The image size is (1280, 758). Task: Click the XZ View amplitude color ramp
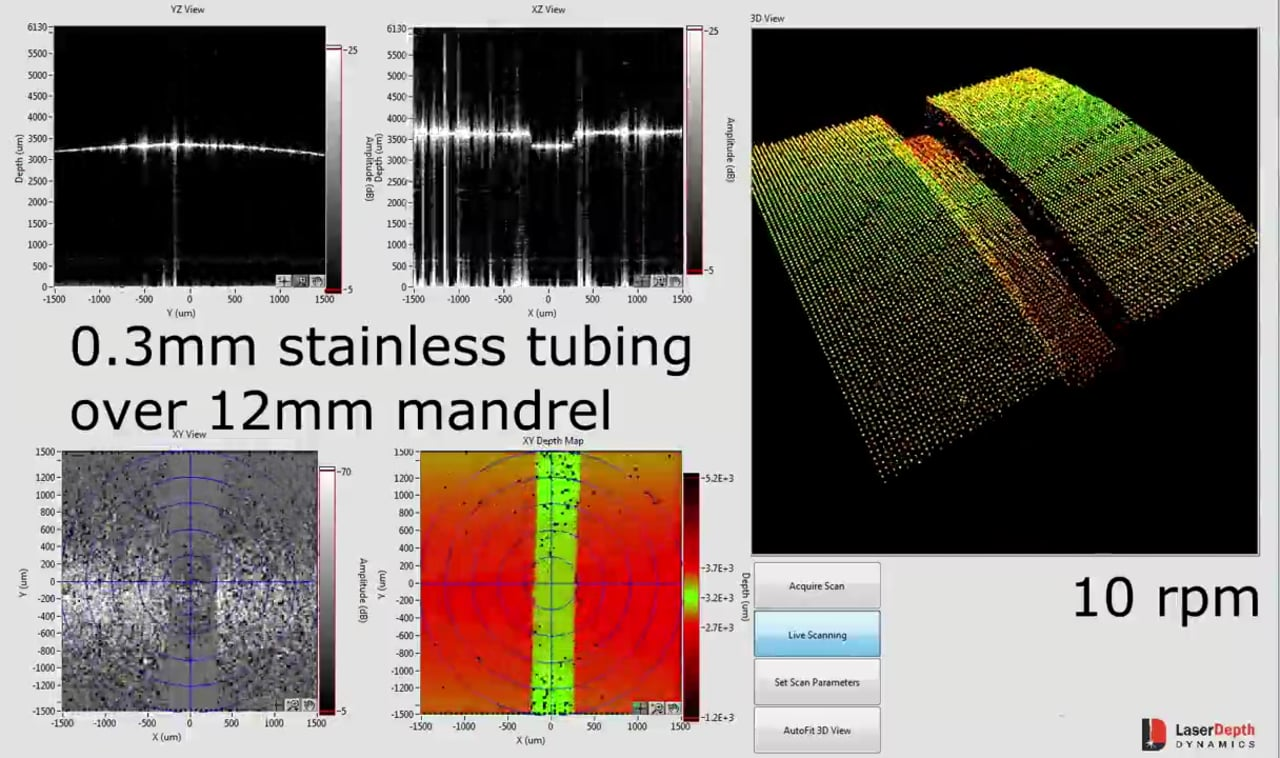pos(694,150)
